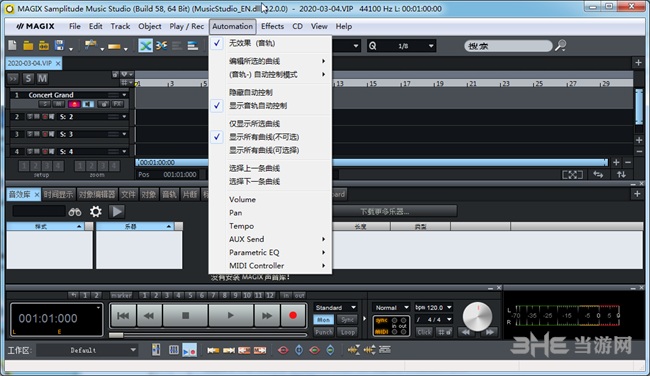Open the Effects menu
Viewport: 650px width, 376px height.
[272, 26]
